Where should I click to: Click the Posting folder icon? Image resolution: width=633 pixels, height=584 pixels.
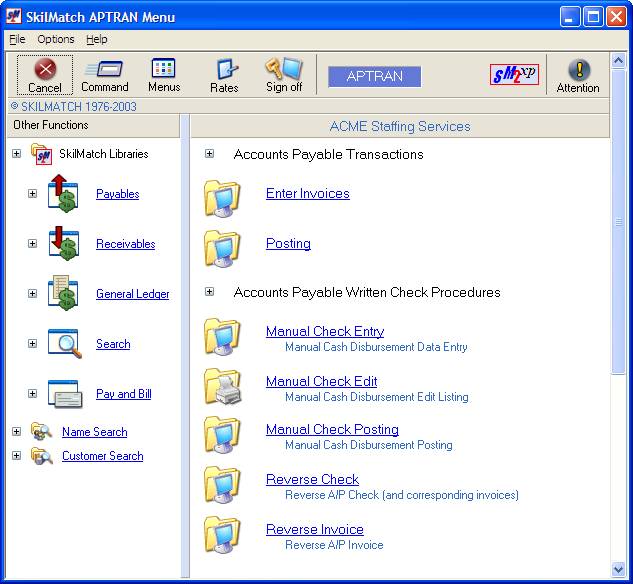point(222,249)
